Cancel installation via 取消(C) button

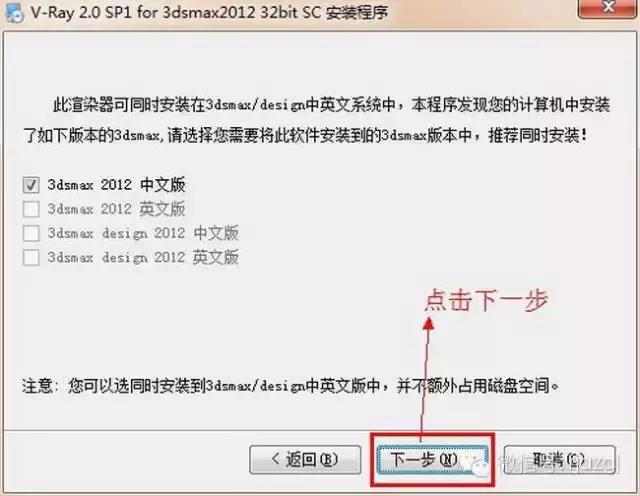[x=560, y=460]
